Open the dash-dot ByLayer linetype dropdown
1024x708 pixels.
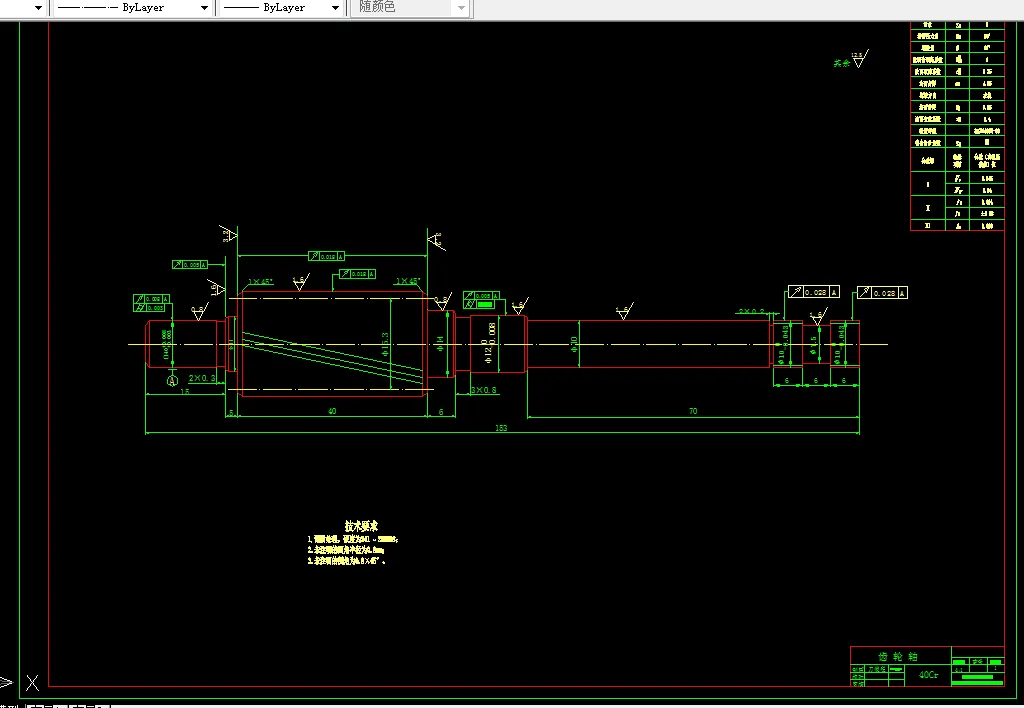coord(133,8)
